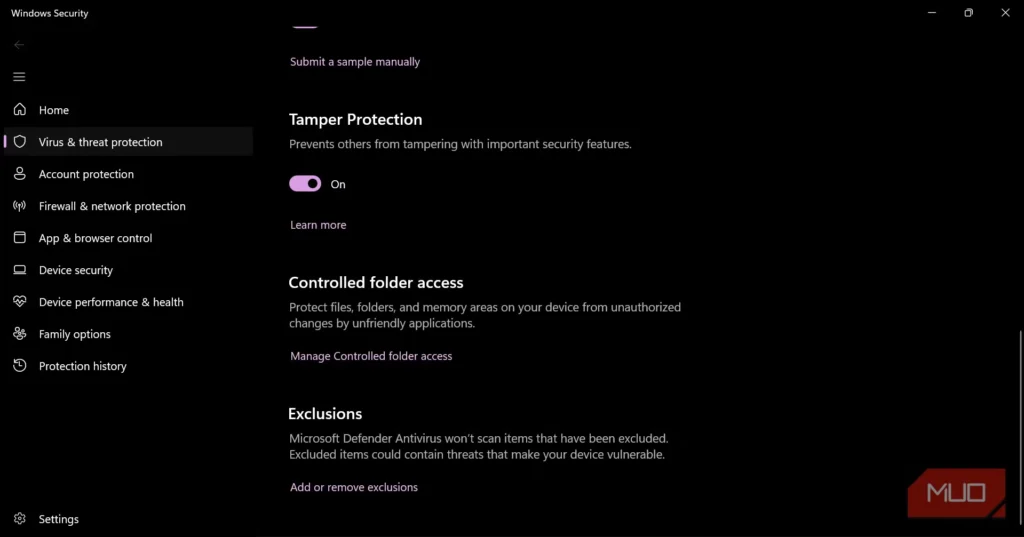Click the Device performance & health heart icon
Image resolution: width=1024 pixels, height=537 pixels.
coord(19,302)
